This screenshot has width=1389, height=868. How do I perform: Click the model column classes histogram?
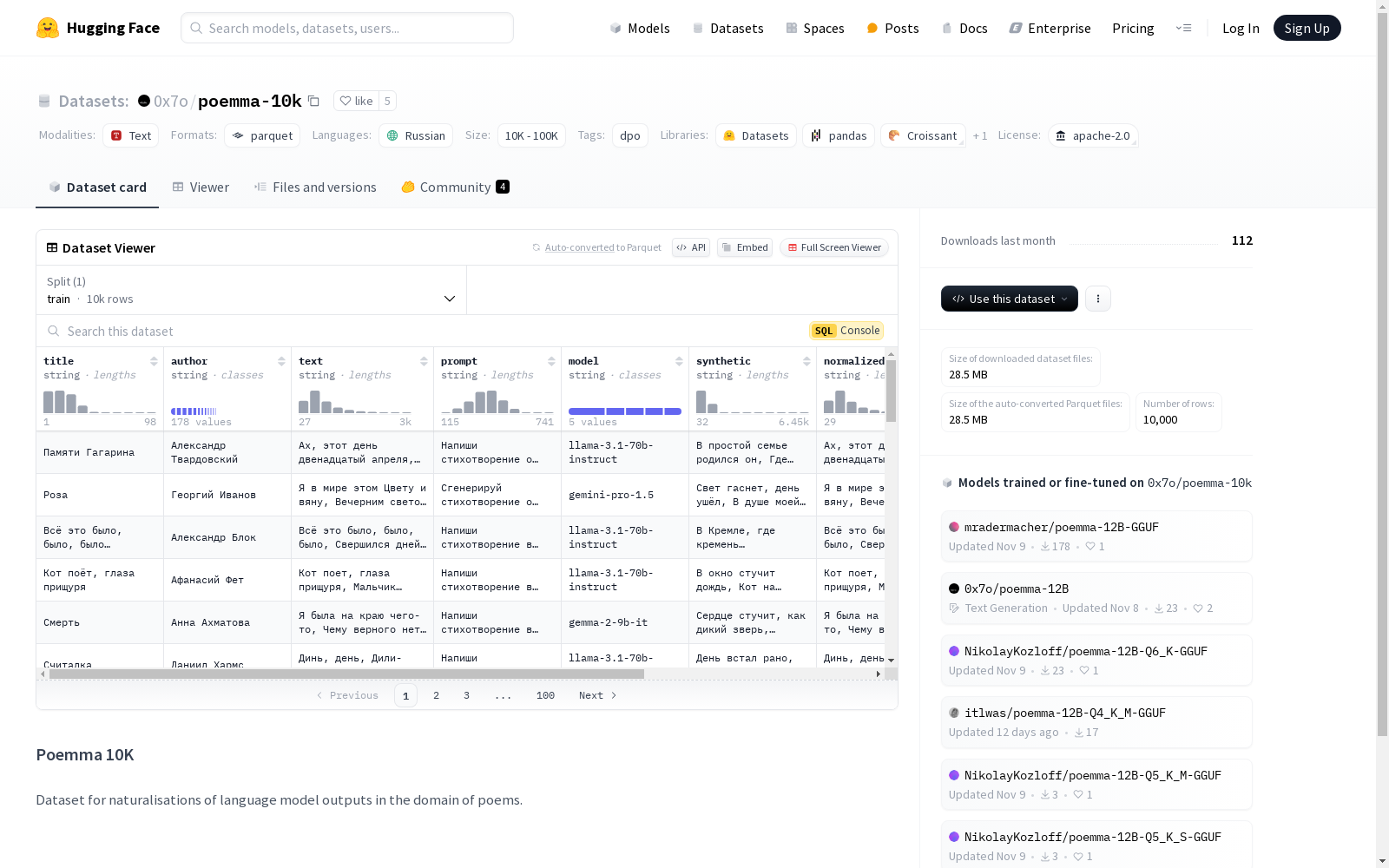(625, 411)
